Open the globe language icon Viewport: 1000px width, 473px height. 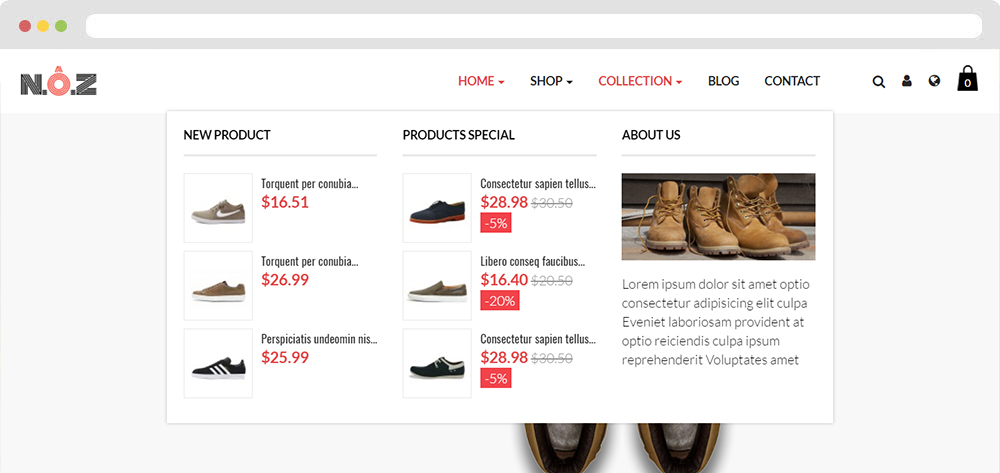[934, 81]
